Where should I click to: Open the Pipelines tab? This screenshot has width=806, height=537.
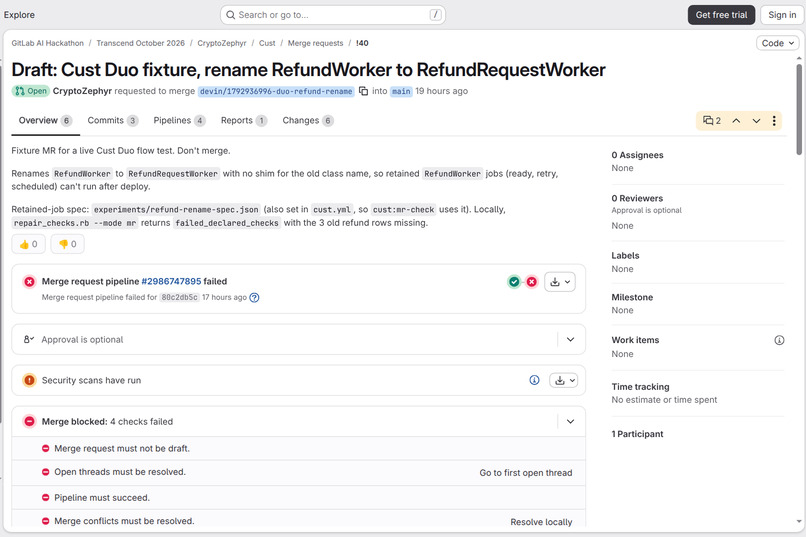[x=179, y=121]
